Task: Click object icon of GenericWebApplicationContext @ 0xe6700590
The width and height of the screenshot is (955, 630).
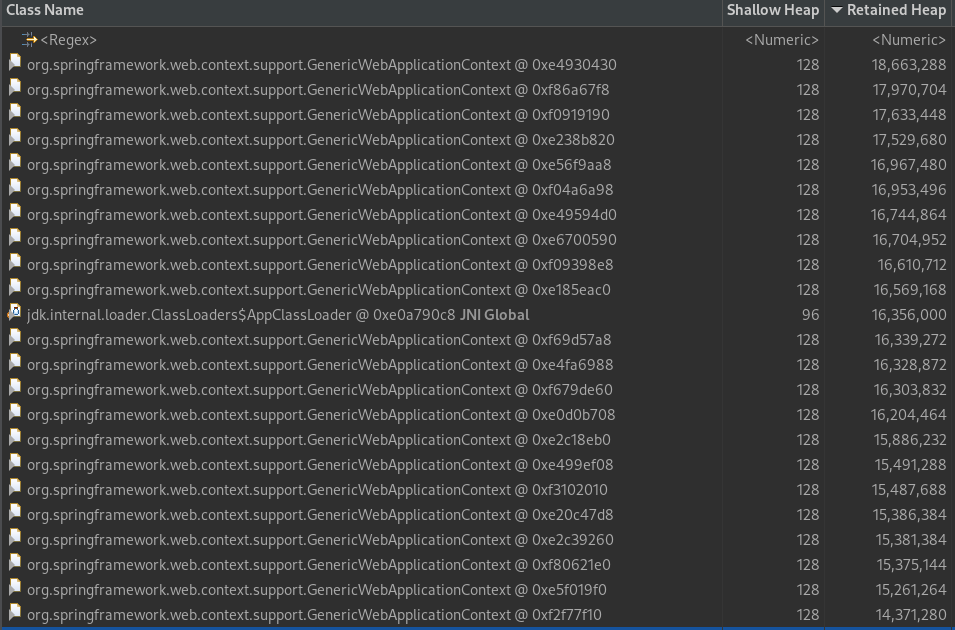Action: [15, 237]
